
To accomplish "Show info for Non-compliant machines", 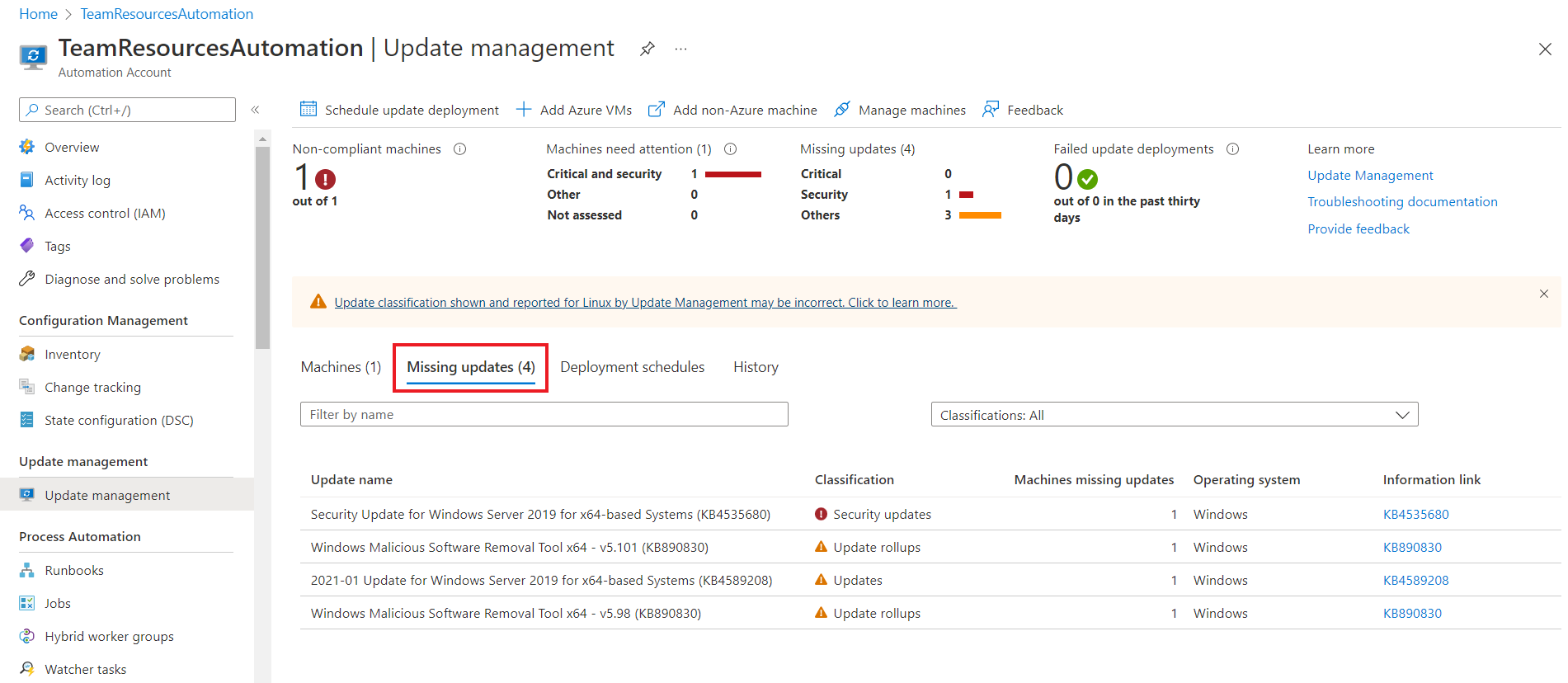I will pyautogui.click(x=460, y=149).
